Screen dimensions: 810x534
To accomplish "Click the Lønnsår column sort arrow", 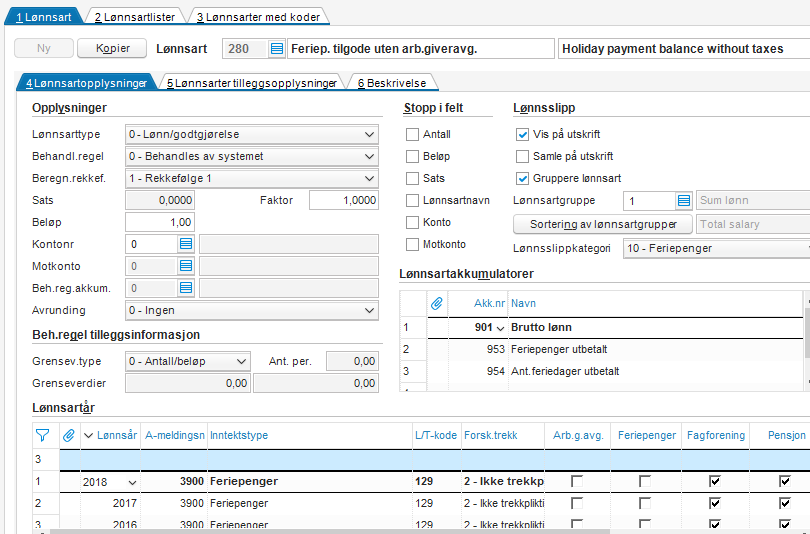I will [x=88, y=436].
